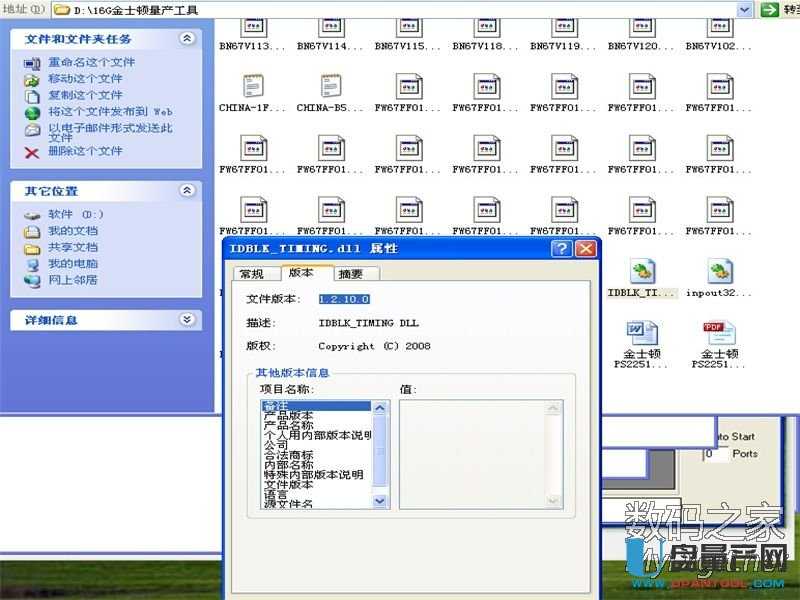Collapse the 文件和文件夹任务 panel
The width and height of the screenshot is (800, 600).
tap(187, 38)
